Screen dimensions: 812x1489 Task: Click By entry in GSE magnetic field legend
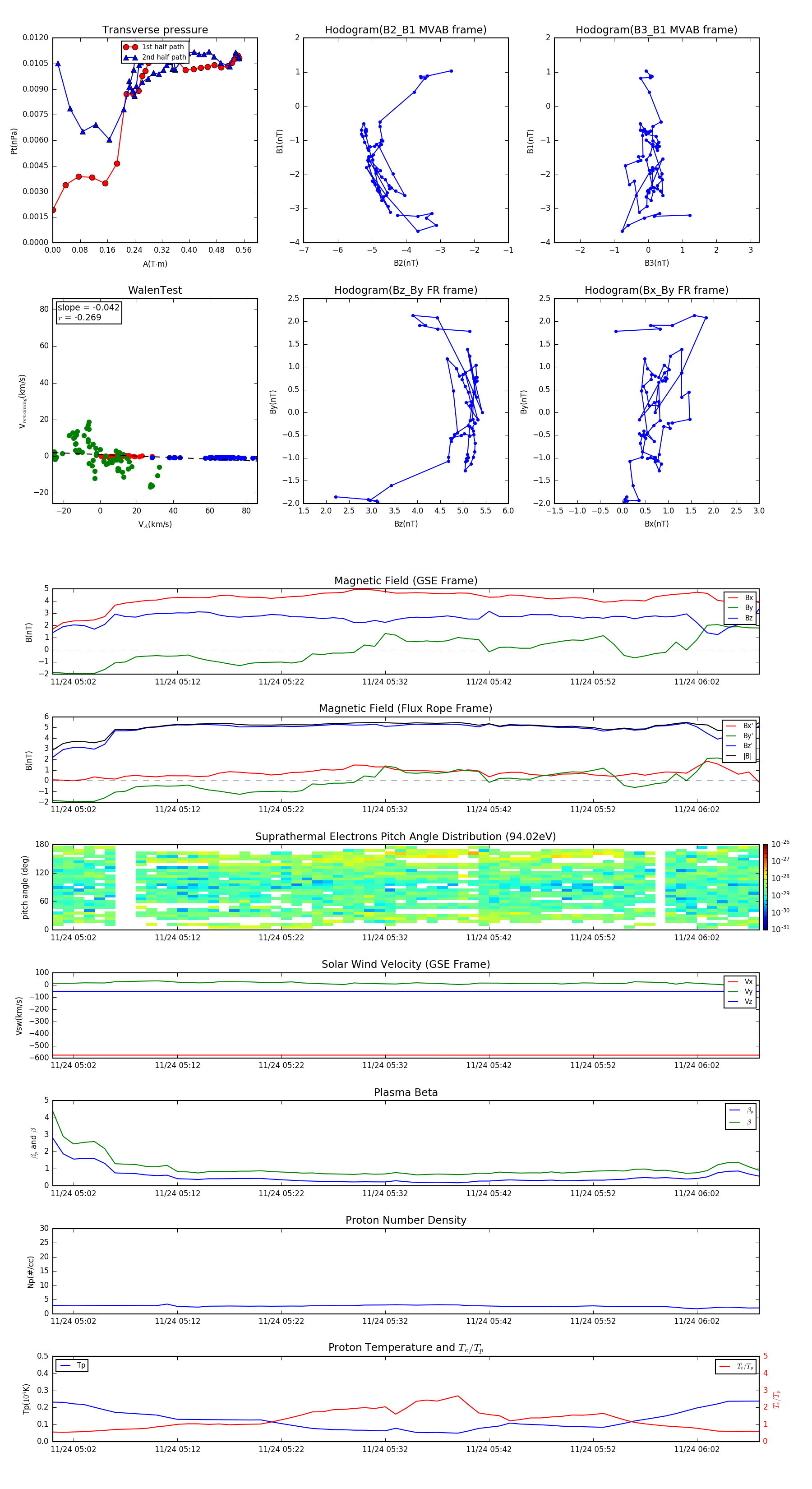[x=740, y=607]
